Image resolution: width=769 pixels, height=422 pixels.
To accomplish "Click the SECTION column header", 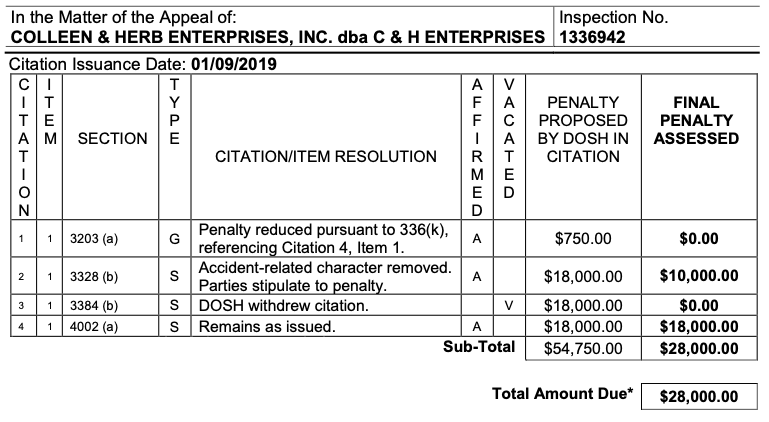I will pyautogui.click(x=112, y=138).
